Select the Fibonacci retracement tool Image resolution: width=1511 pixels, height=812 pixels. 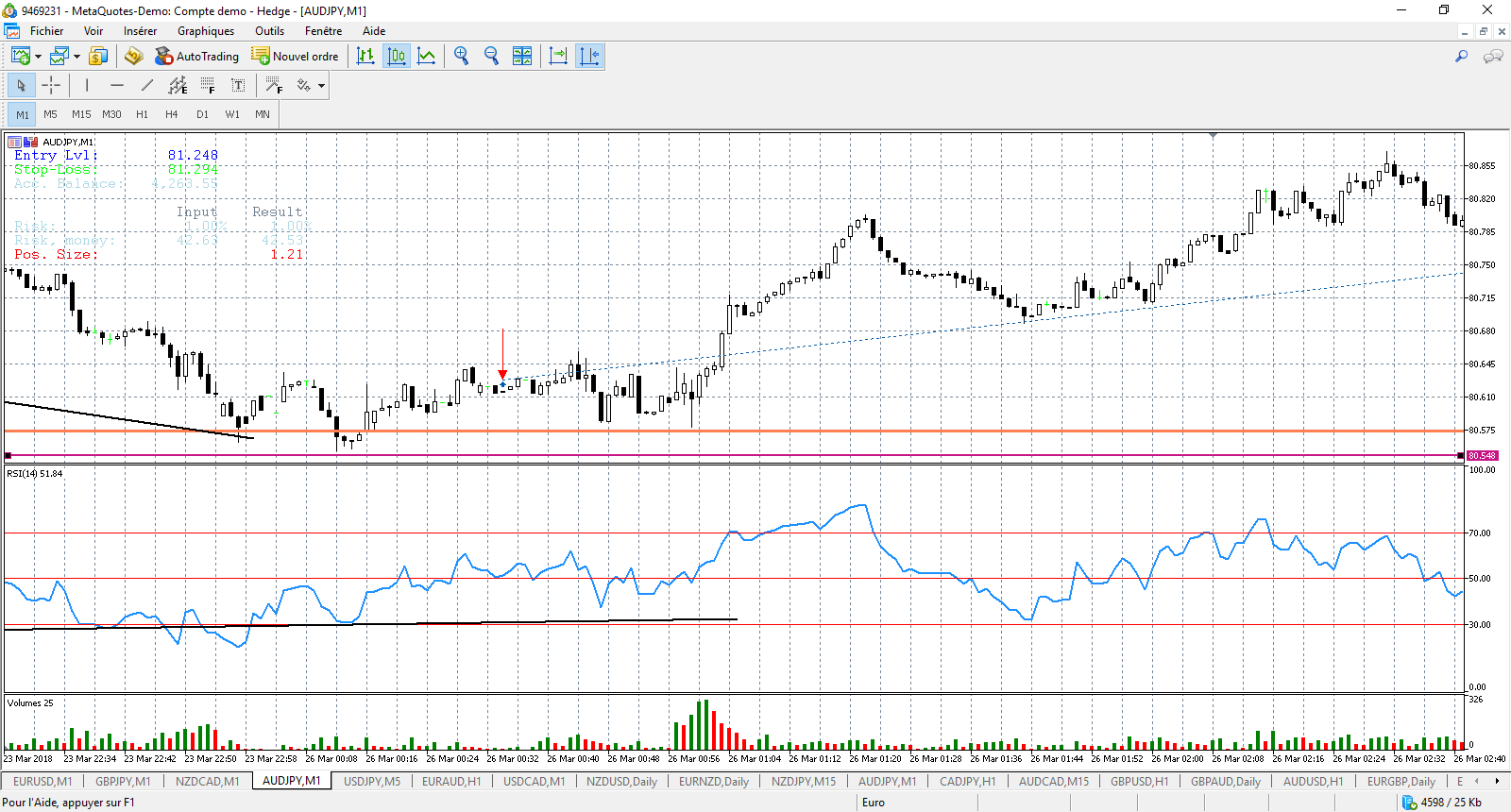(208, 86)
